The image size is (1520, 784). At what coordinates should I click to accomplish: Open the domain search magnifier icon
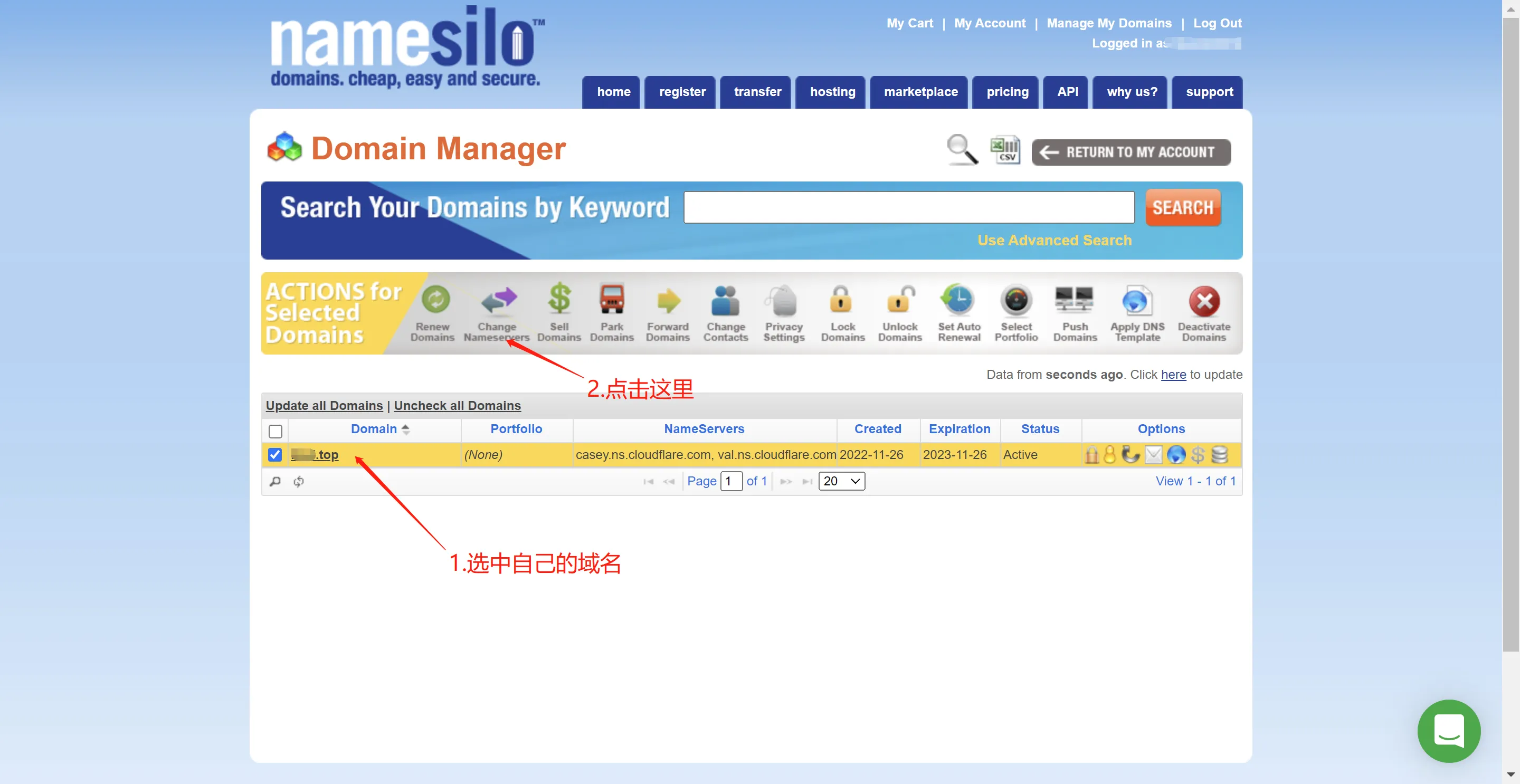coord(961,150)
